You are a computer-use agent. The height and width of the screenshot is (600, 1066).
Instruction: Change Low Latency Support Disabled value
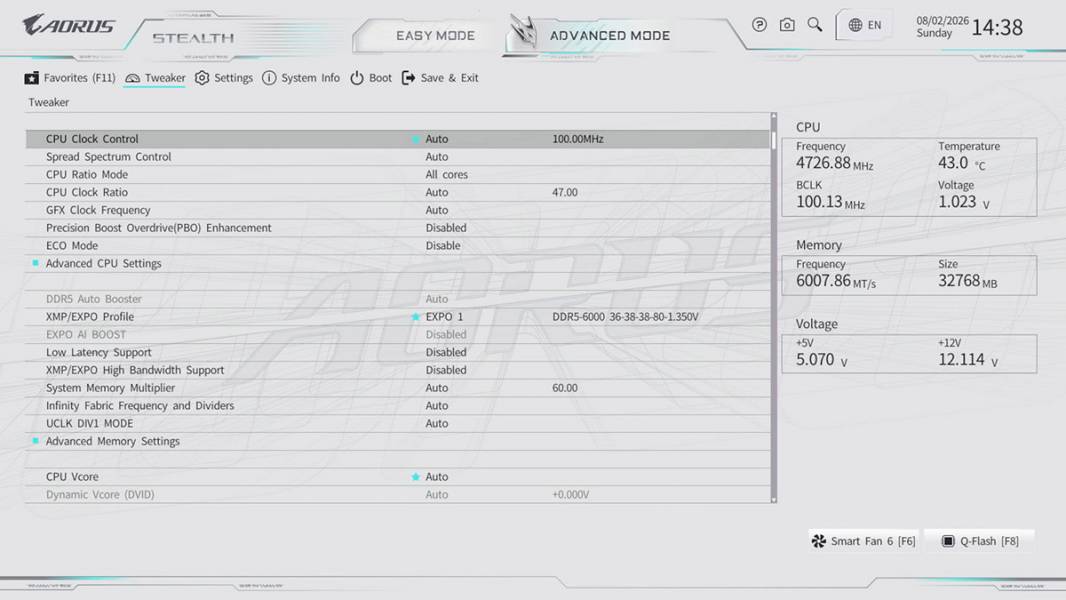446,352
